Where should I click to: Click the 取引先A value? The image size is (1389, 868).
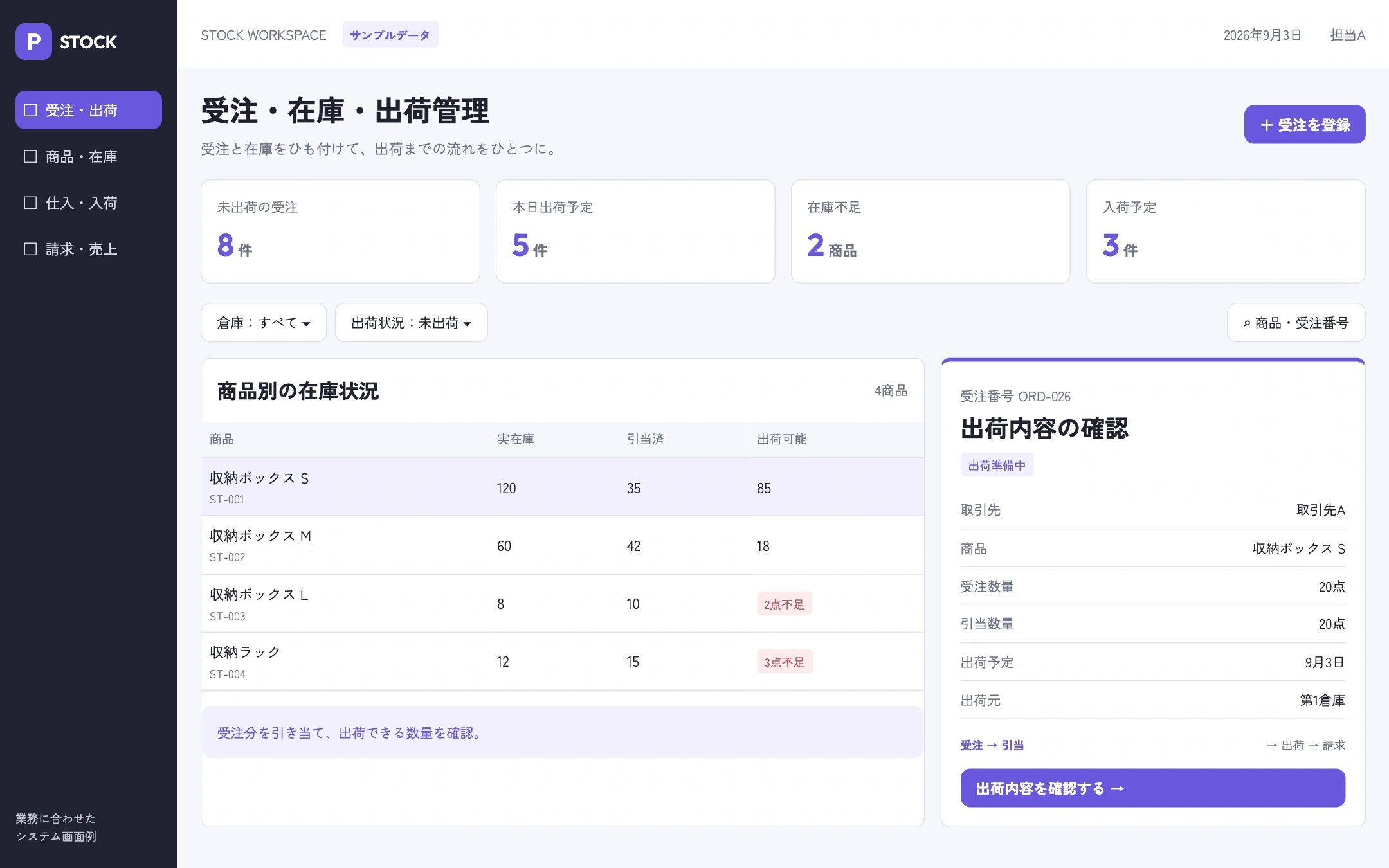1321,510
